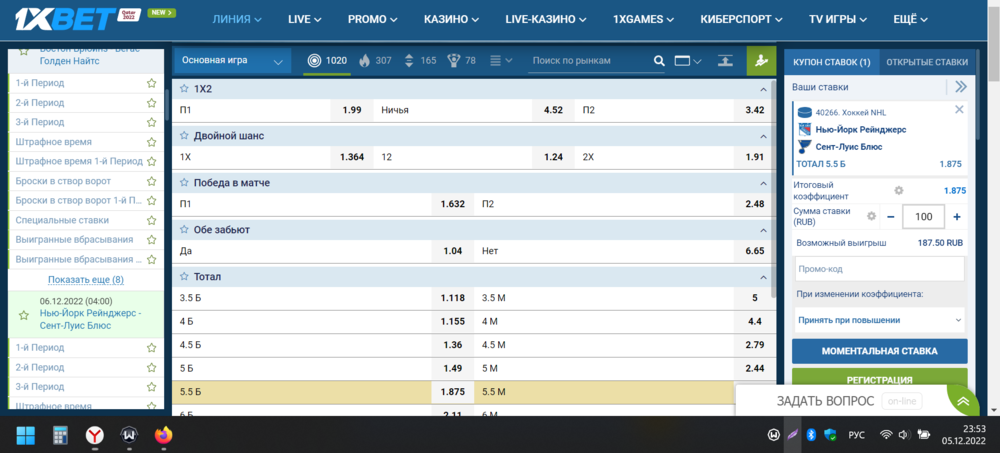Viewport: 1000px width, 453px height.
Task: Collapse the 1X2 market section
Action: [x=762, y=89]
